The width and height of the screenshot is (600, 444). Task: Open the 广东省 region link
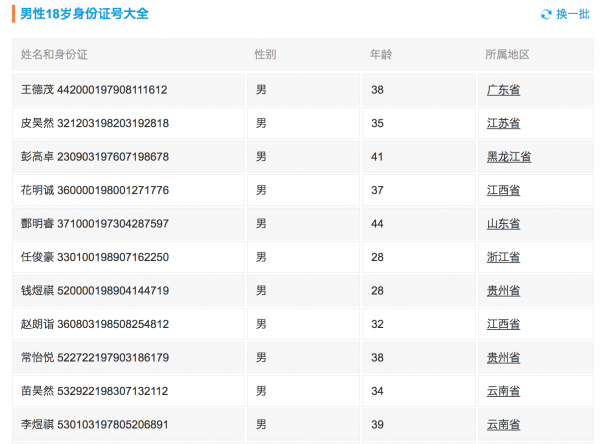[503, 90]
